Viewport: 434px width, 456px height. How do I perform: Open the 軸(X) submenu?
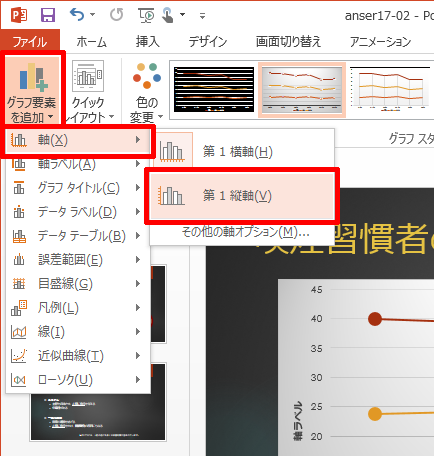(78, 140)
